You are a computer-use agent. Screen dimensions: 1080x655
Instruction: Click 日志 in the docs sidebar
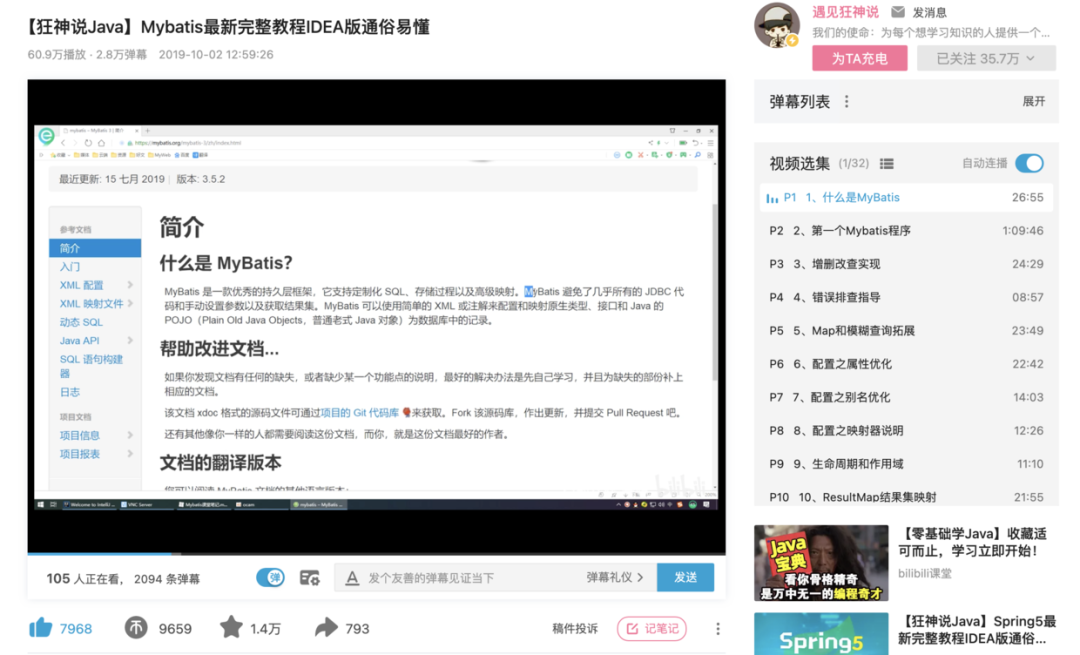(70, 392)
